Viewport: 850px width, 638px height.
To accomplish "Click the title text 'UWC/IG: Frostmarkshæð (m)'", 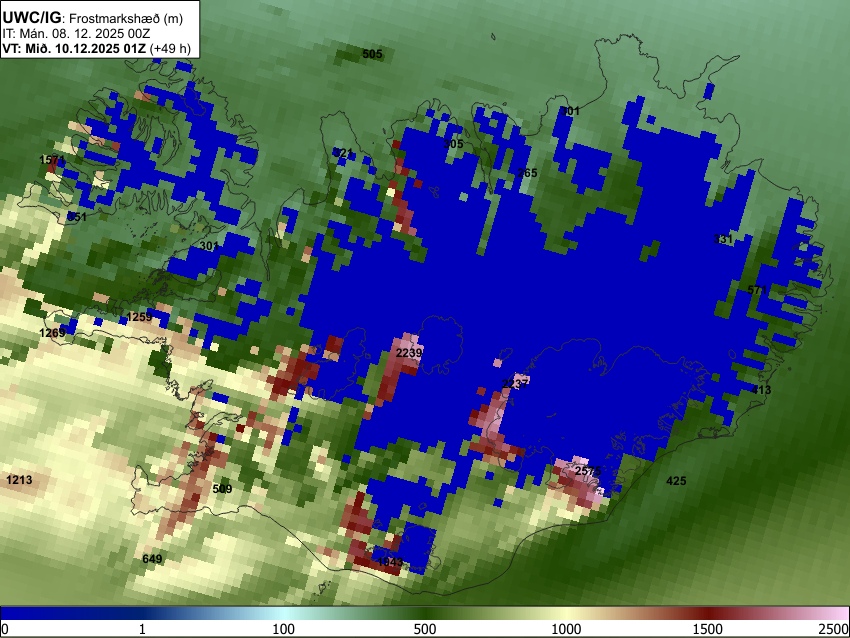I will [93, 18].
